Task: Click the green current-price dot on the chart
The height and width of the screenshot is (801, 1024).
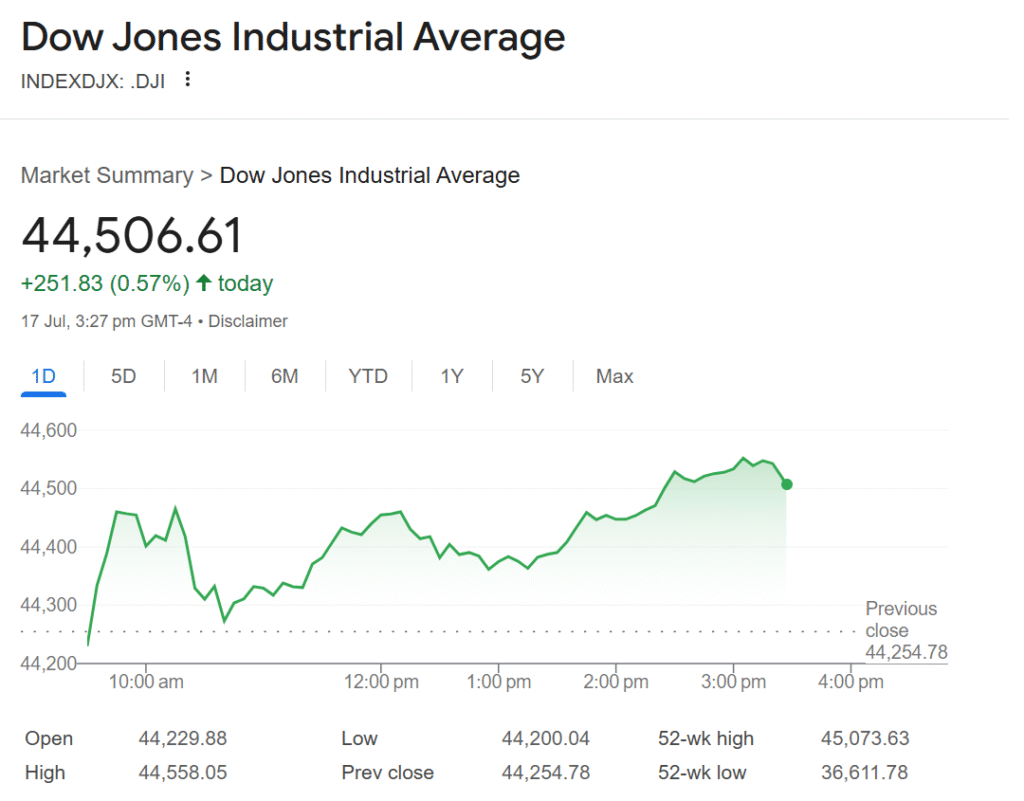Action: [787, 484]
